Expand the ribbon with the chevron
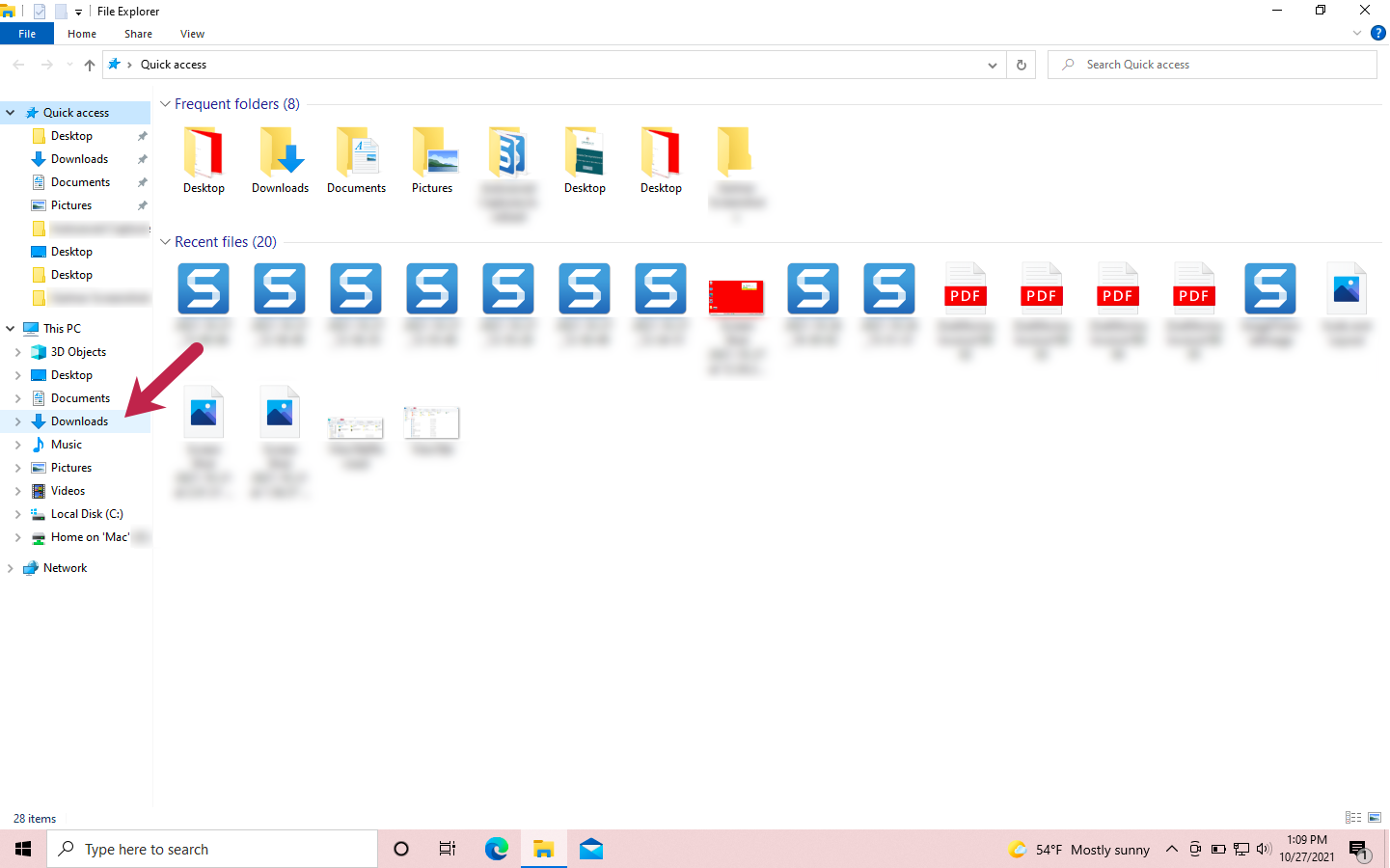The height and width of the screenshot is (868, 1390). (1357, 33)
